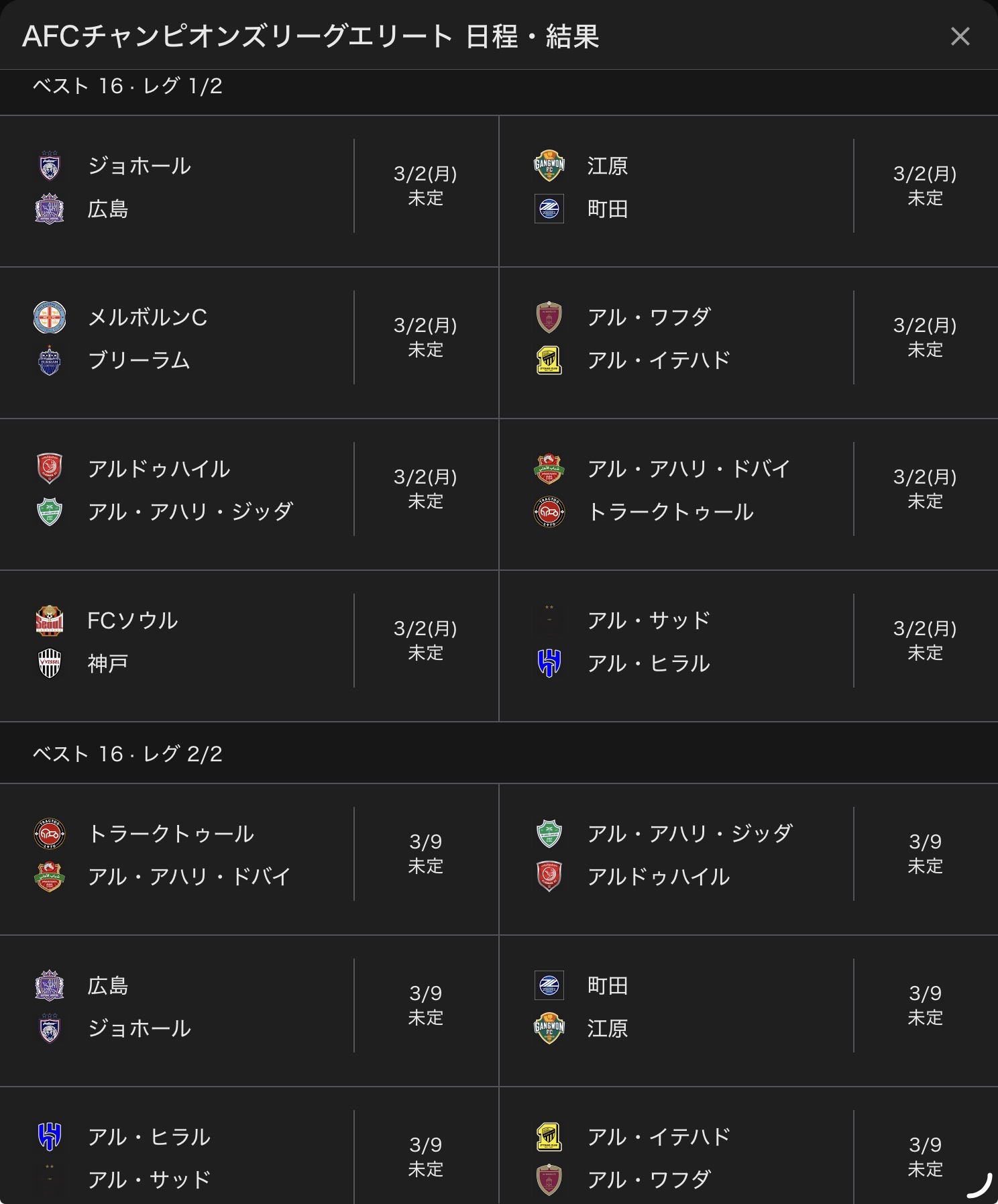Click Buriram United club crest icon

tap(50, 361)
